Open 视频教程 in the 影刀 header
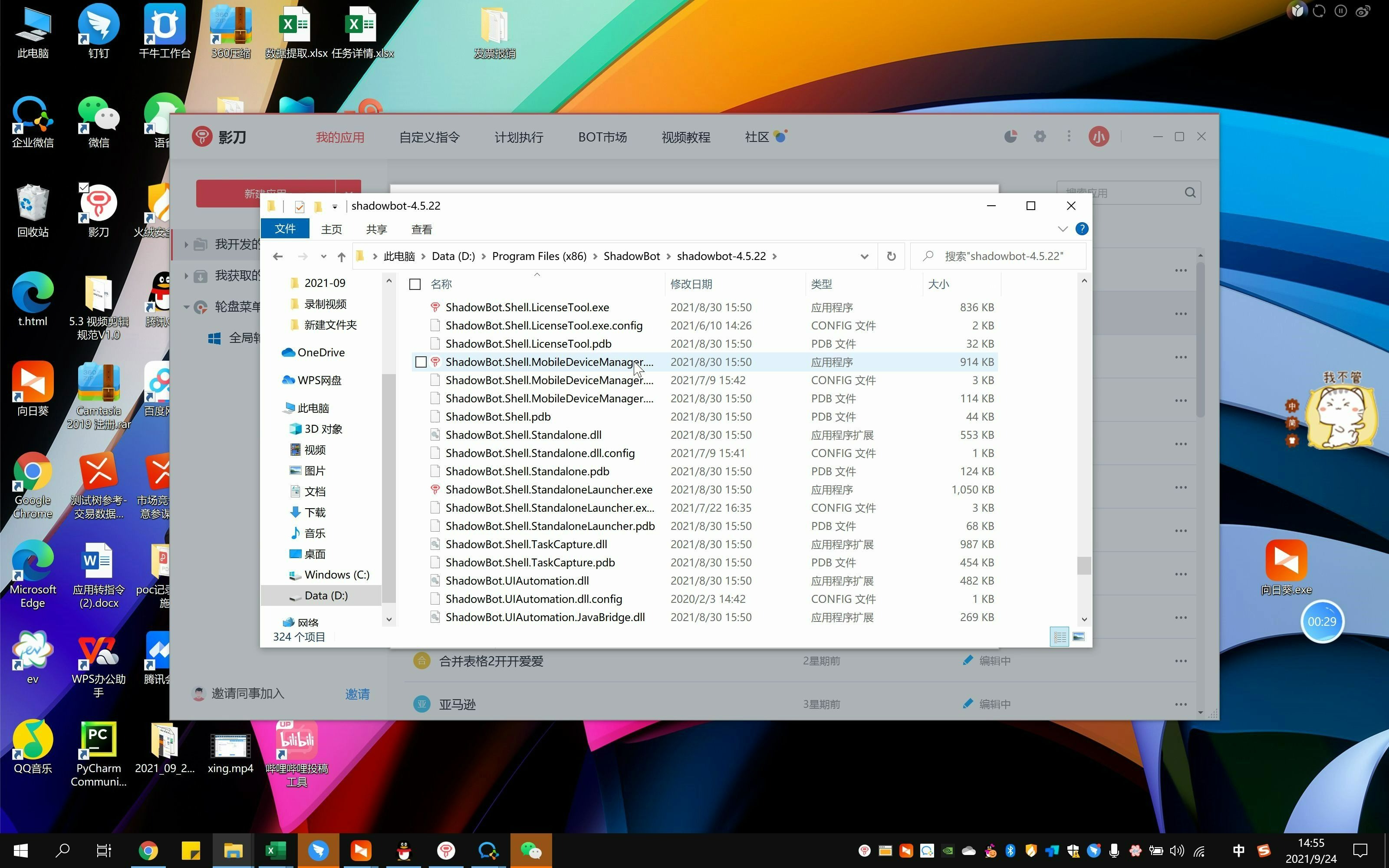This screenshot has height=868, width=1389. pyautogui.click(x=686, y=137)
